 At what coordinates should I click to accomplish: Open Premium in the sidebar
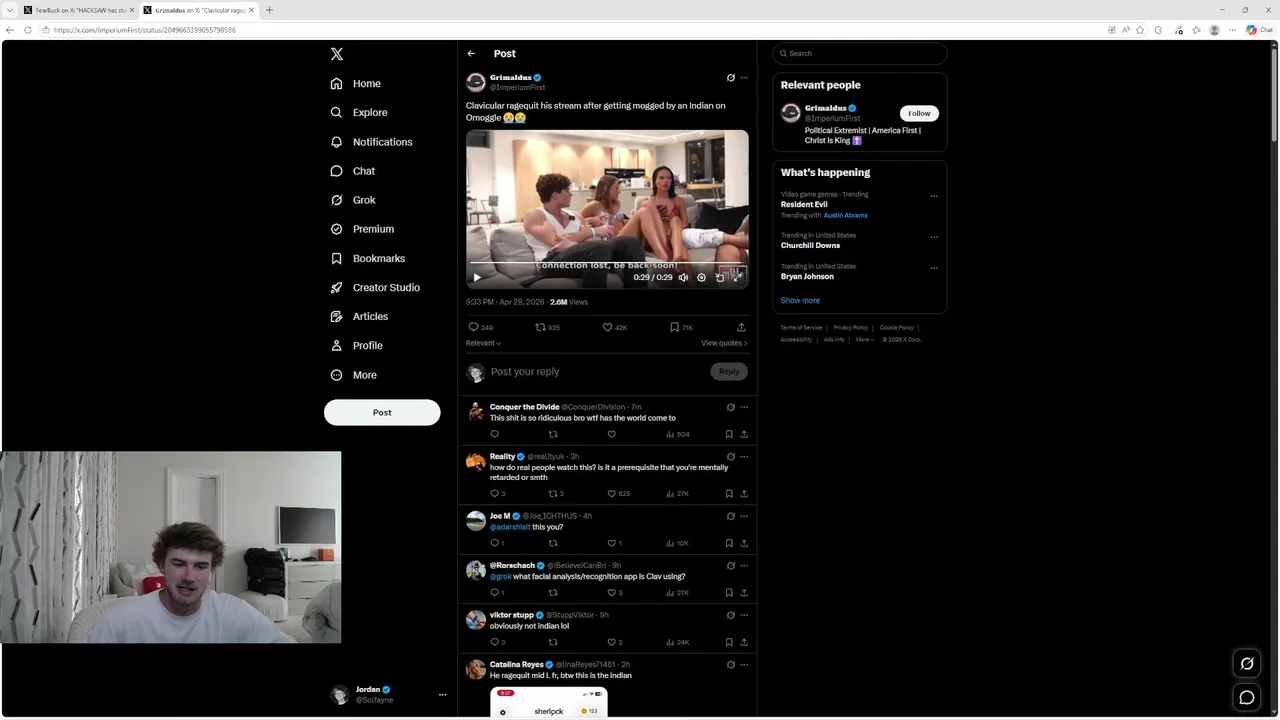pos(362,229)
